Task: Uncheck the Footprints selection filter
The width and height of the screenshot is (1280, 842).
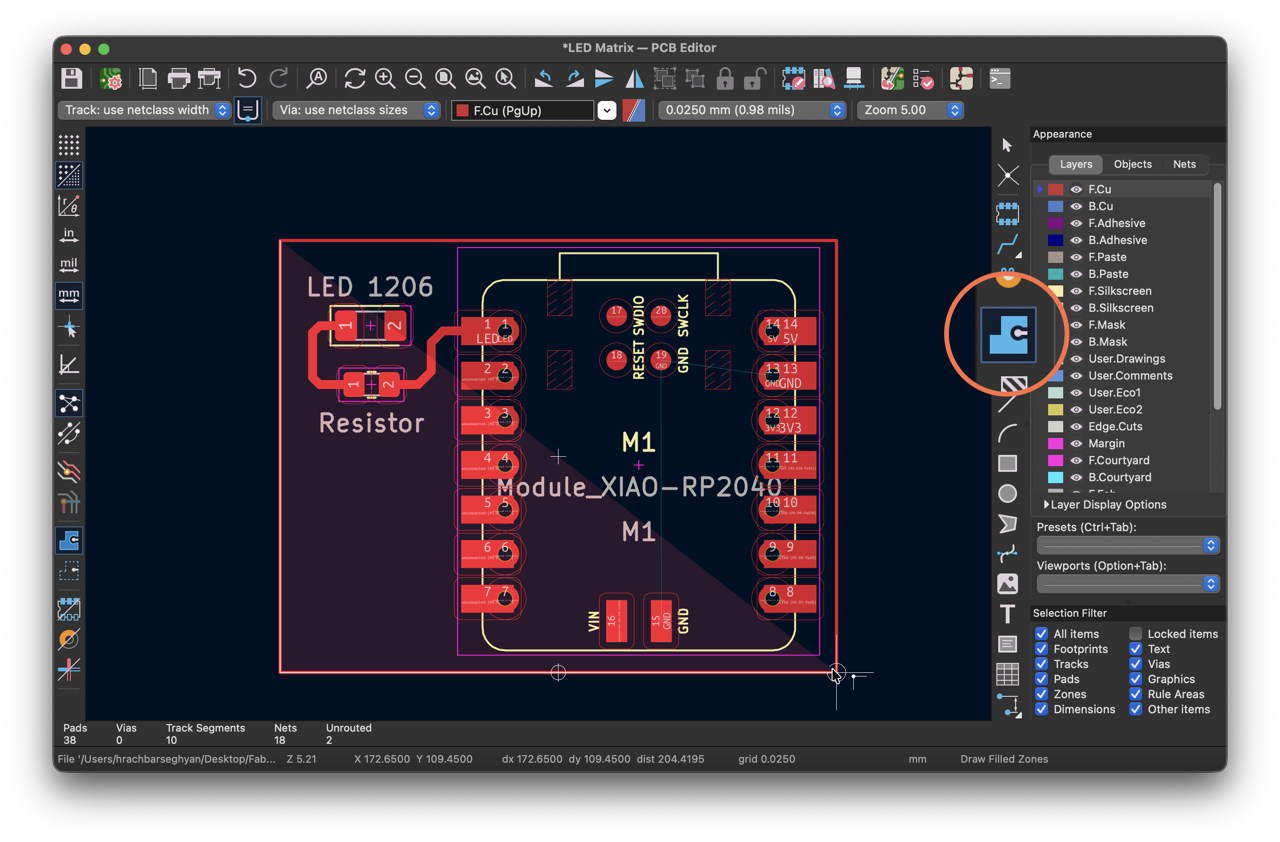Action: [1042, 649]
